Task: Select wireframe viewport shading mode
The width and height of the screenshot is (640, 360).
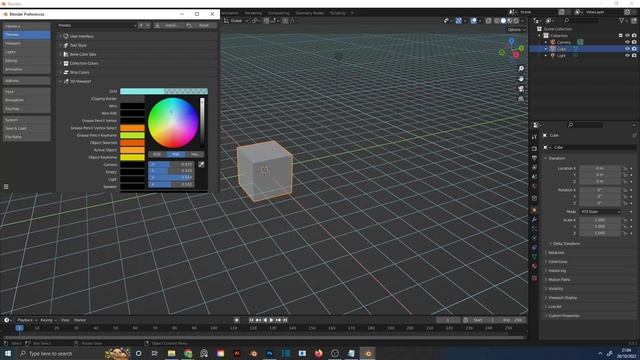Action: point(497,20)
